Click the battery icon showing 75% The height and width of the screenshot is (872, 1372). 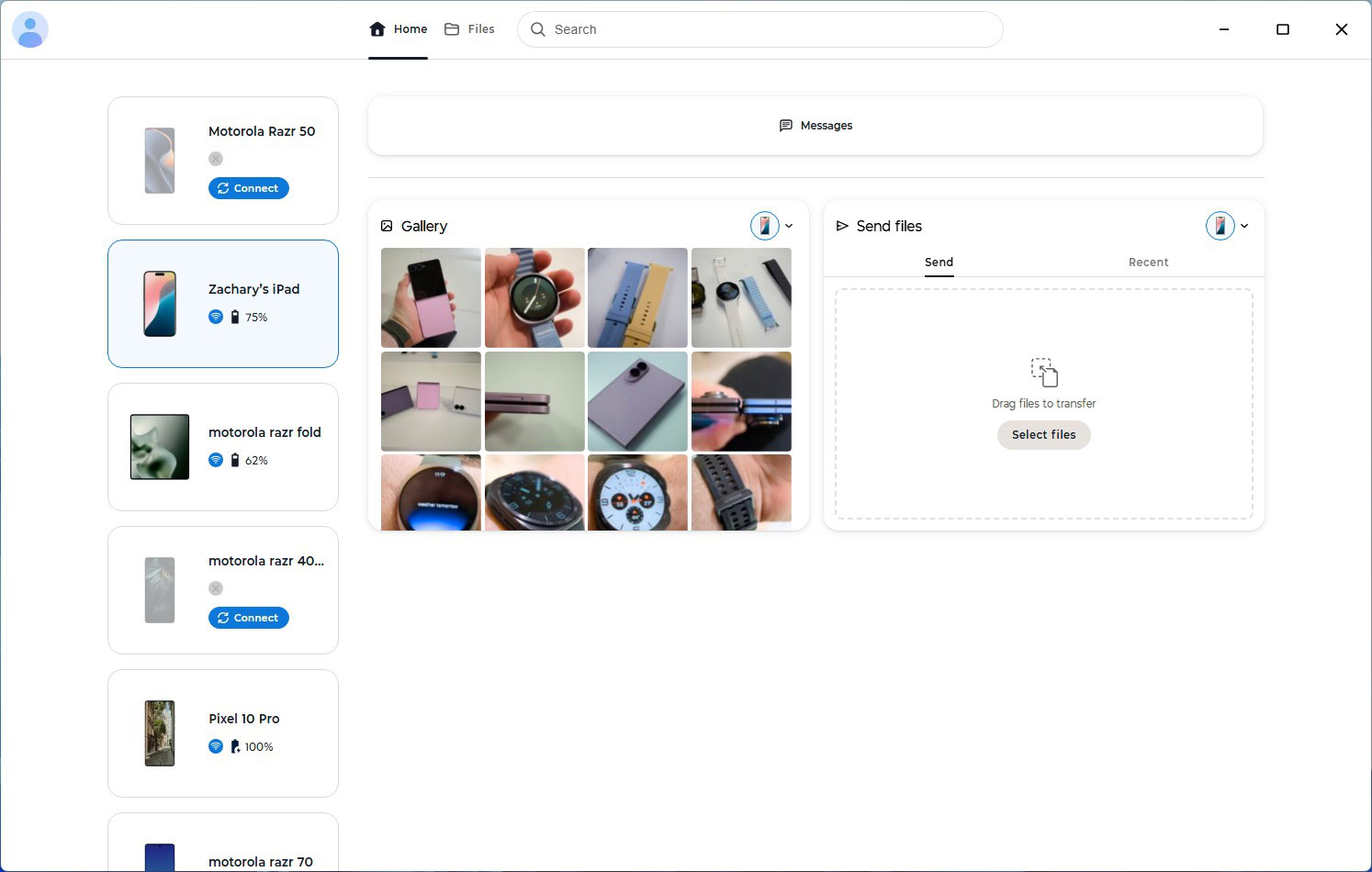pyautogui.click(x=235, y=317)
